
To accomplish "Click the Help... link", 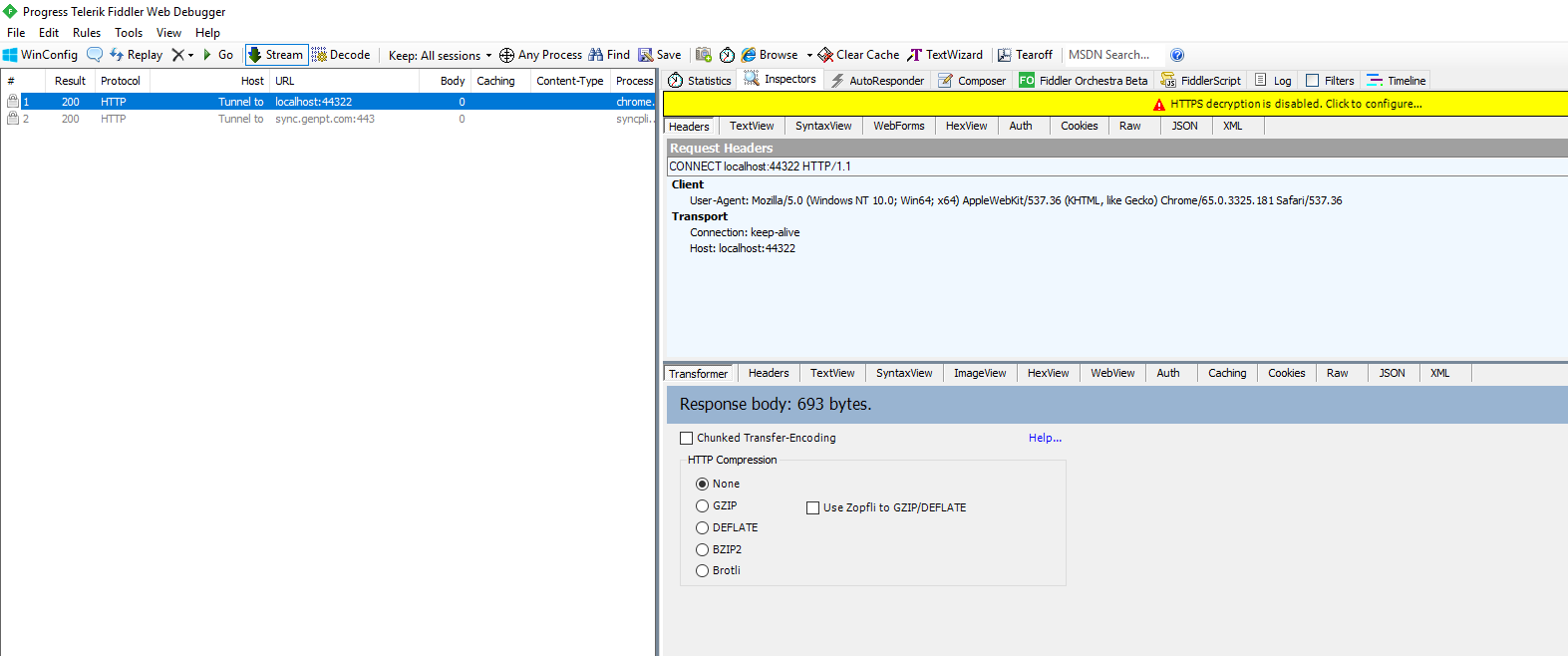I will point(1045,438).
